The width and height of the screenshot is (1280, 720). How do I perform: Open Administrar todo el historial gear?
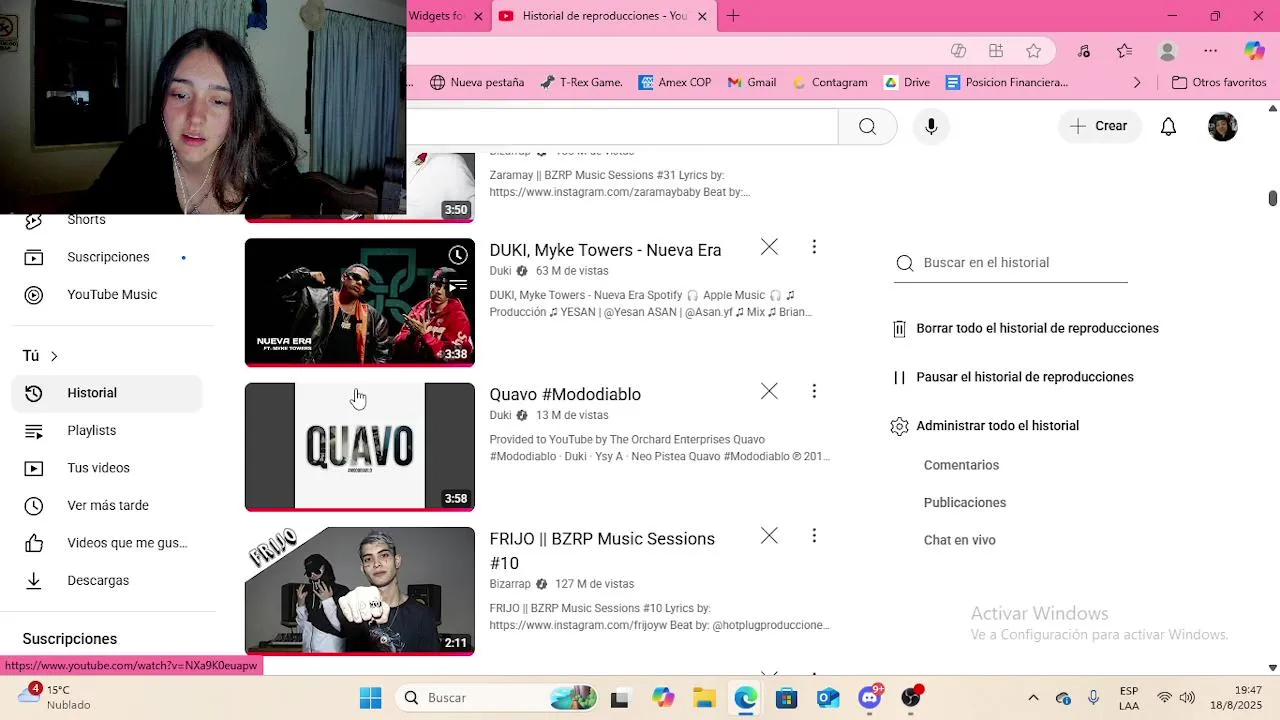899,426
